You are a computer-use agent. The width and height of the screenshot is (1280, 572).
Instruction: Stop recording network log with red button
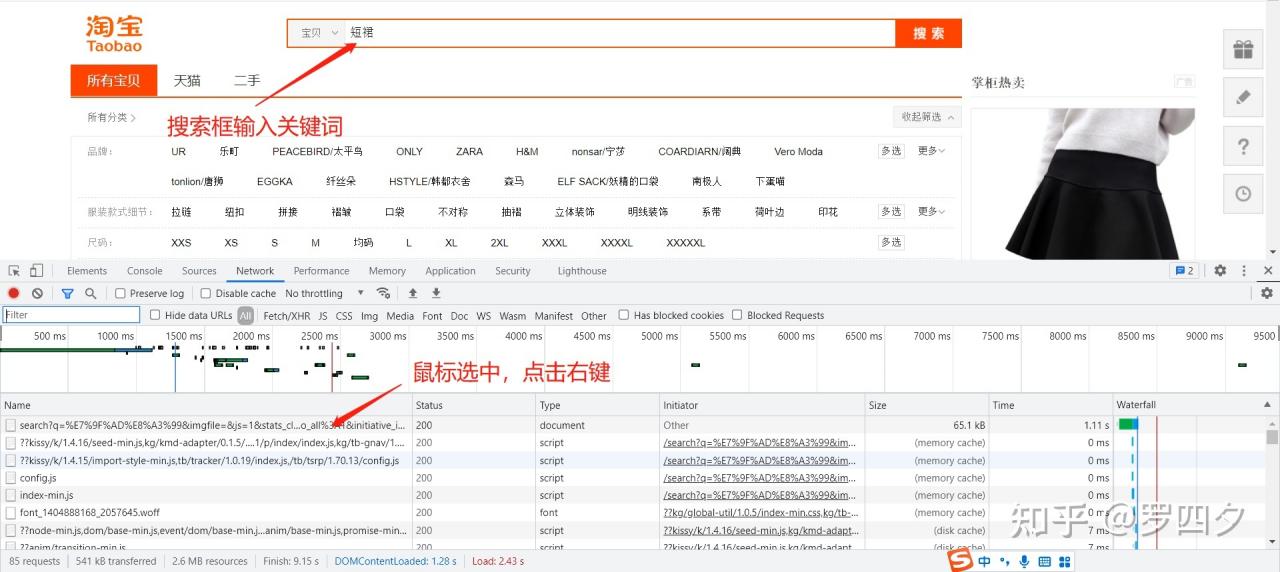click(x=14, y=293)
